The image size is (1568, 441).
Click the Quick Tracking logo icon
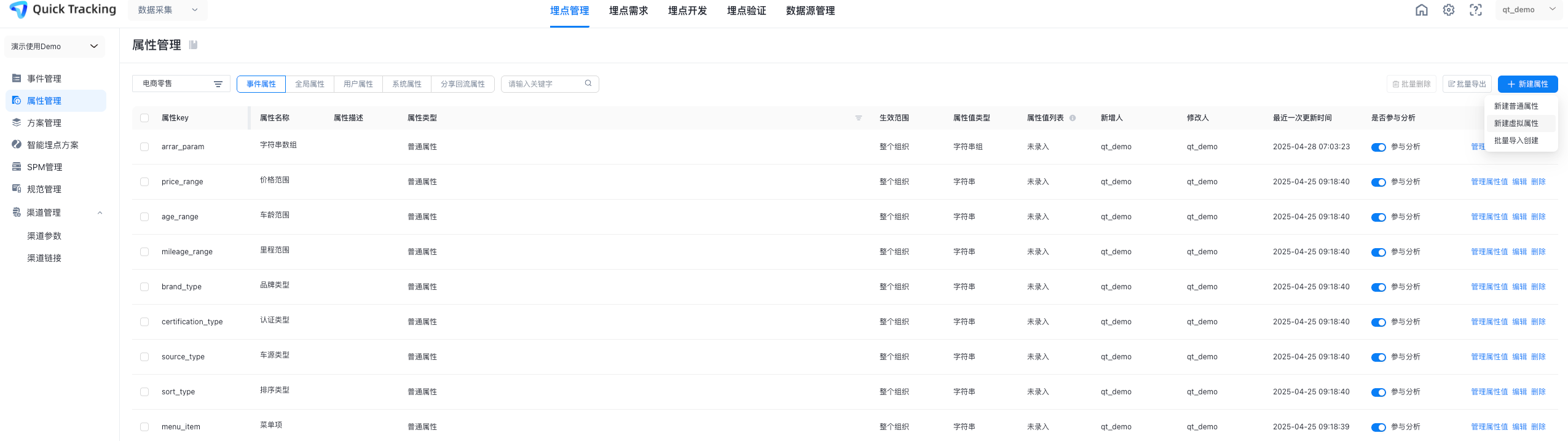tap(18, 10)
